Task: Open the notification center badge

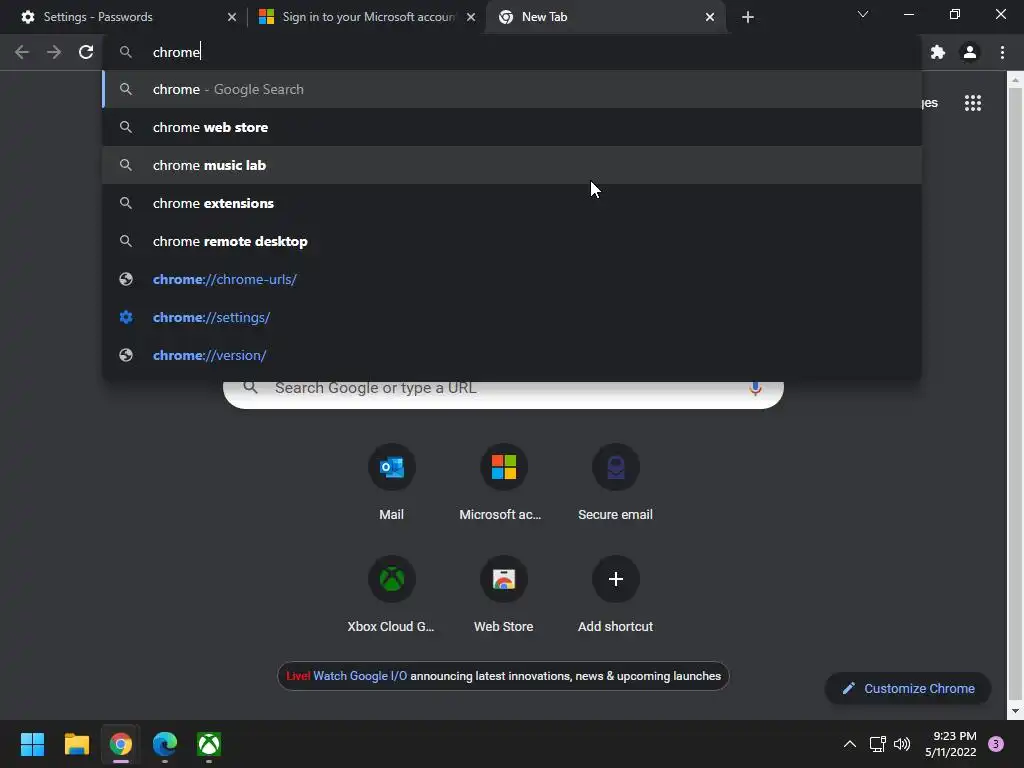Action: pos(996,744)
